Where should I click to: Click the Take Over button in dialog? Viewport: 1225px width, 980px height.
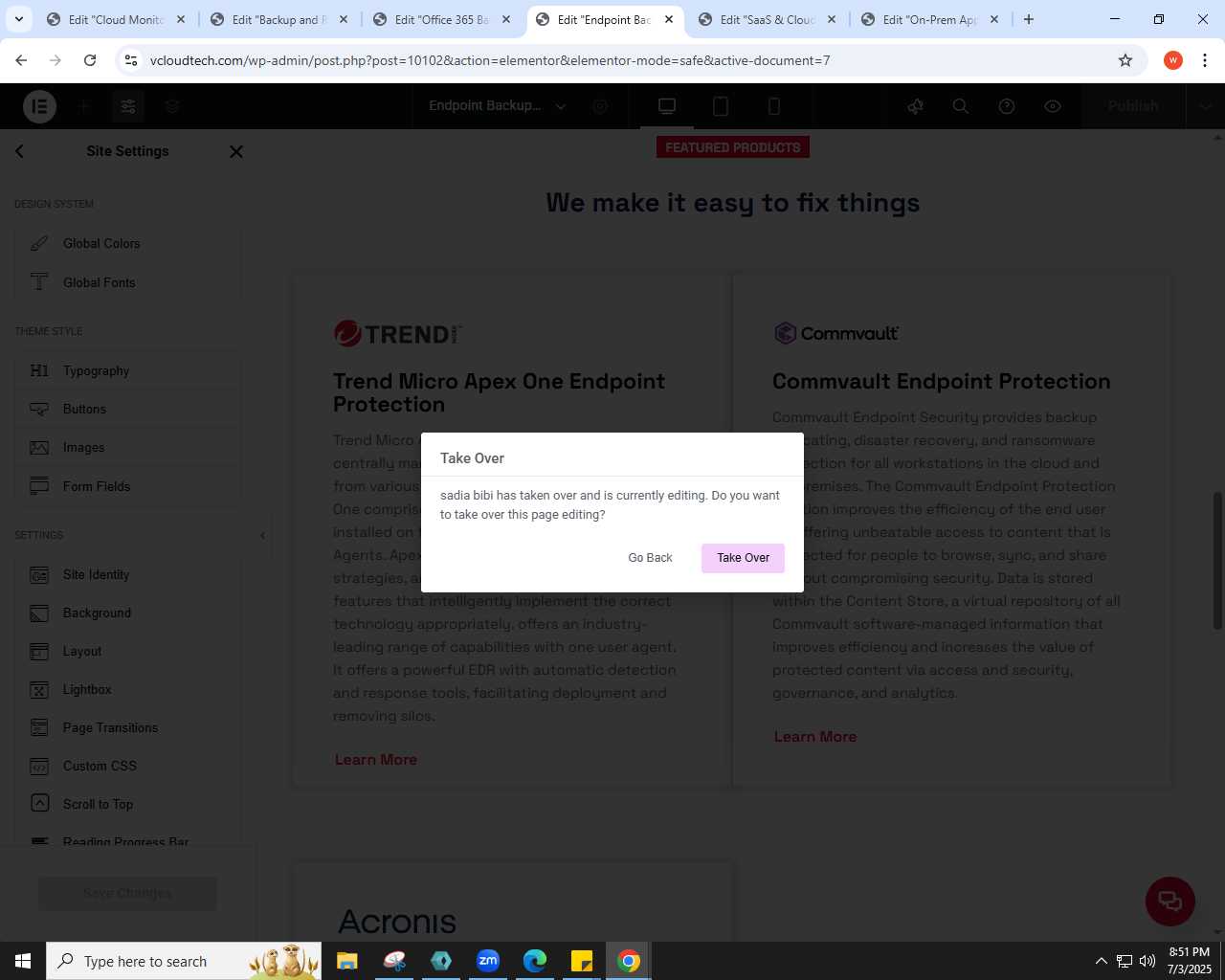[743, 558]
